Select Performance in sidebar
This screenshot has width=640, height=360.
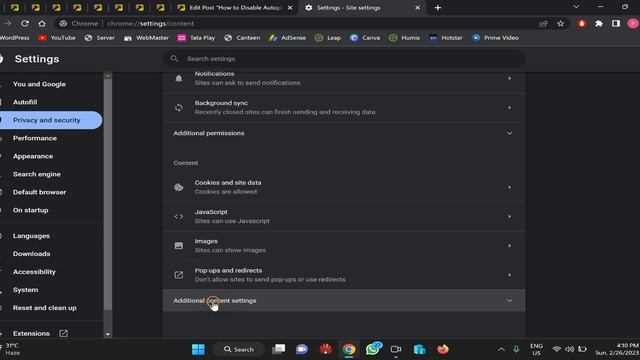point(35,138)
